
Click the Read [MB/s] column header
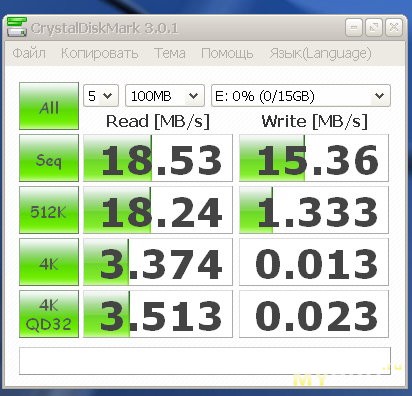point(158,121)
